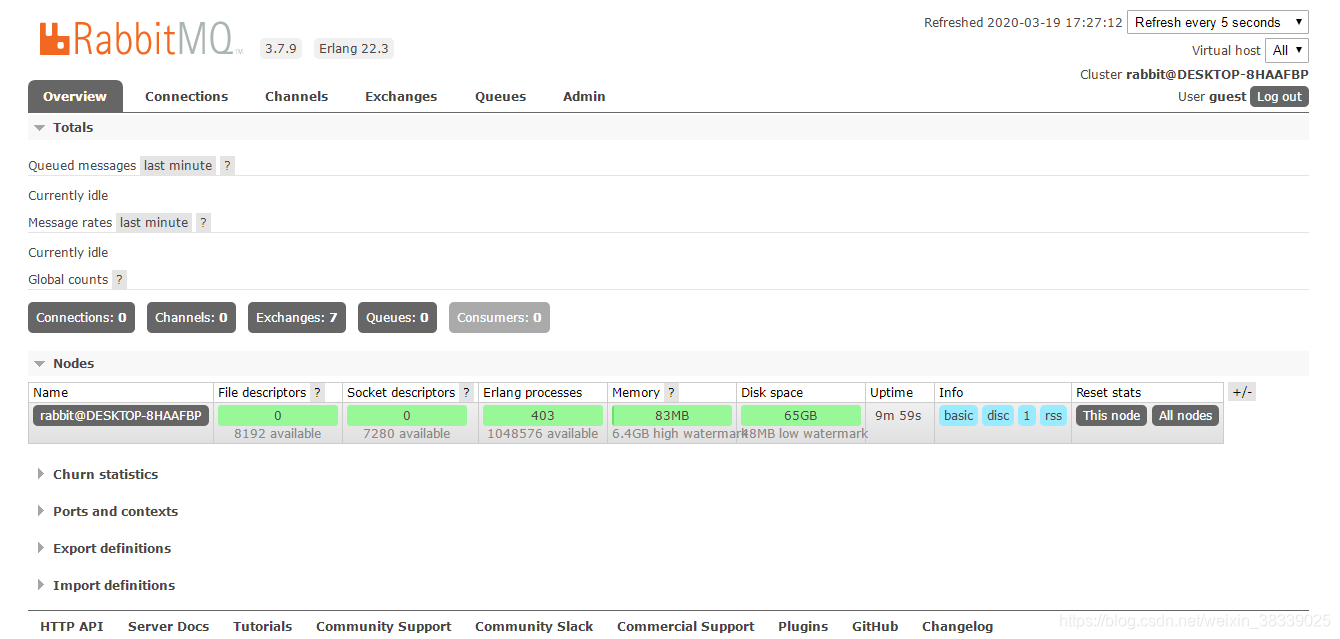
Task: Click the Queues: 0 count button
Action: [397, 318]
